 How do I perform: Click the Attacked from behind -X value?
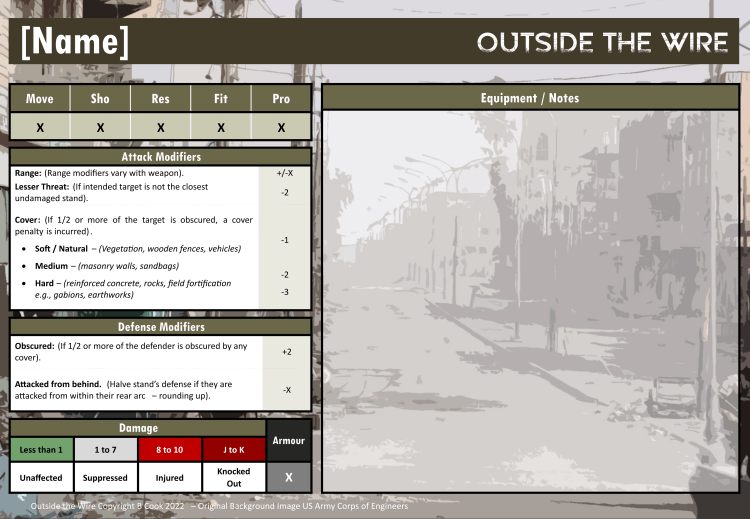point(287,390)
